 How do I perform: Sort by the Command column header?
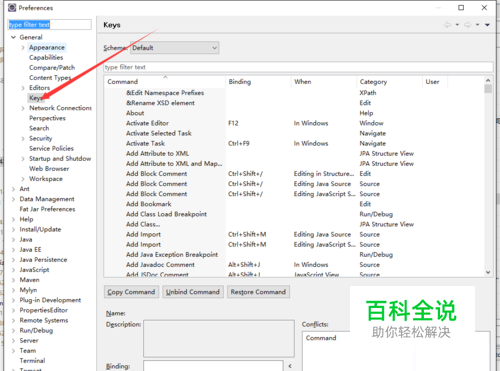165,82
